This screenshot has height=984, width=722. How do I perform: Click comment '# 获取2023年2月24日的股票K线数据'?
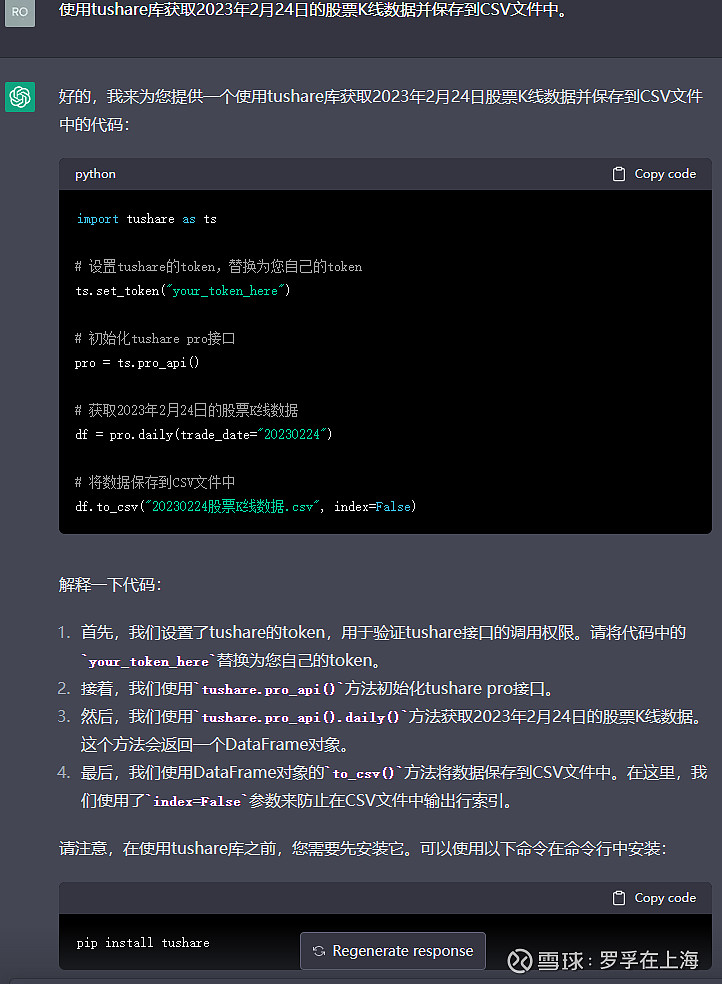click(x=186, y=410)
